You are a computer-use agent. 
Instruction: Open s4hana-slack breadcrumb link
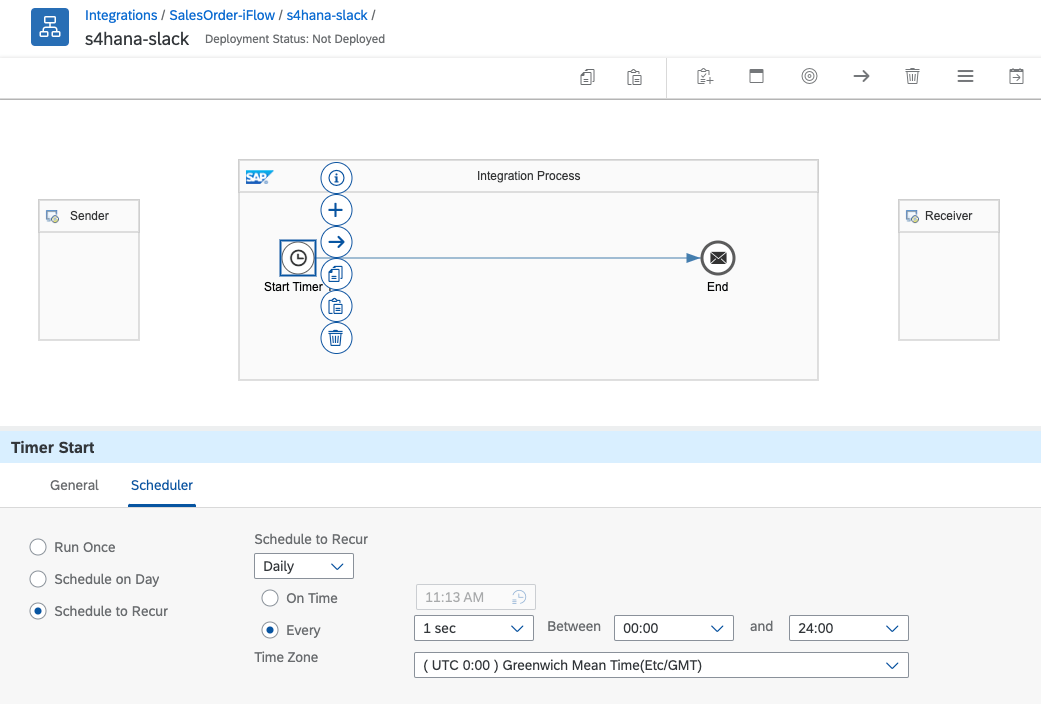point(327,15)
